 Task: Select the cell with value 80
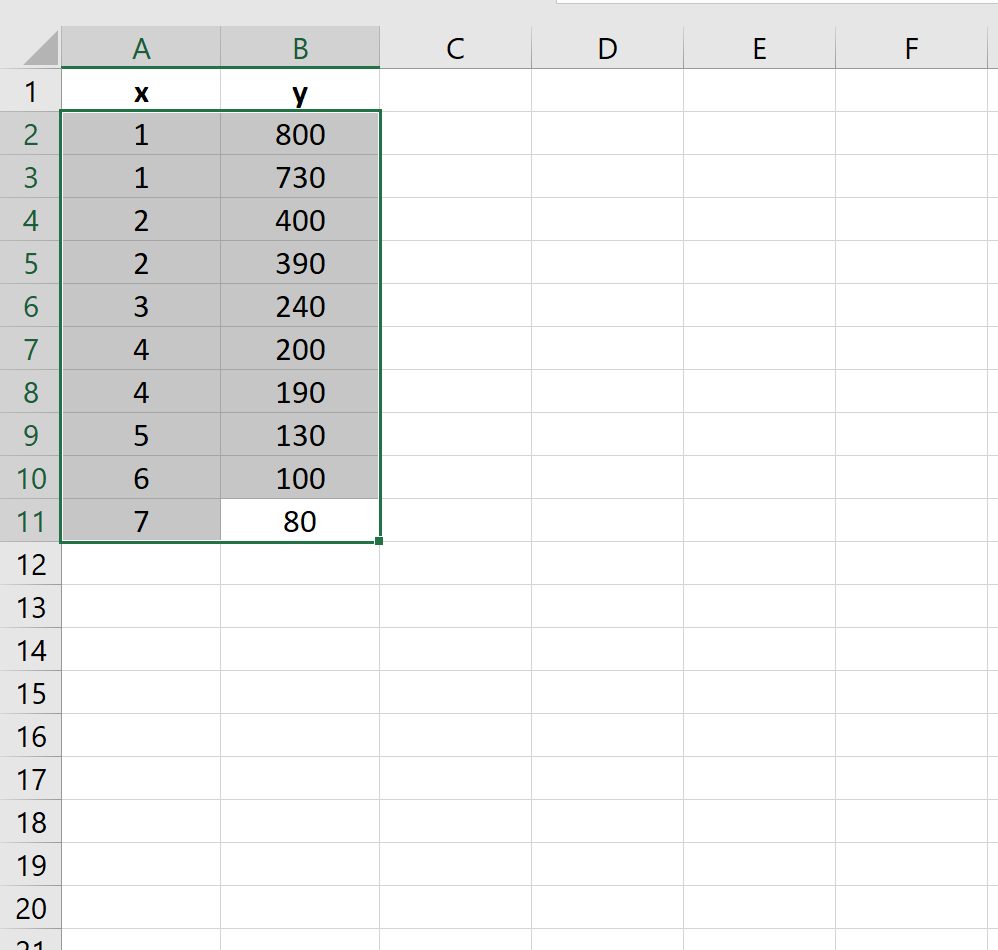299,520
